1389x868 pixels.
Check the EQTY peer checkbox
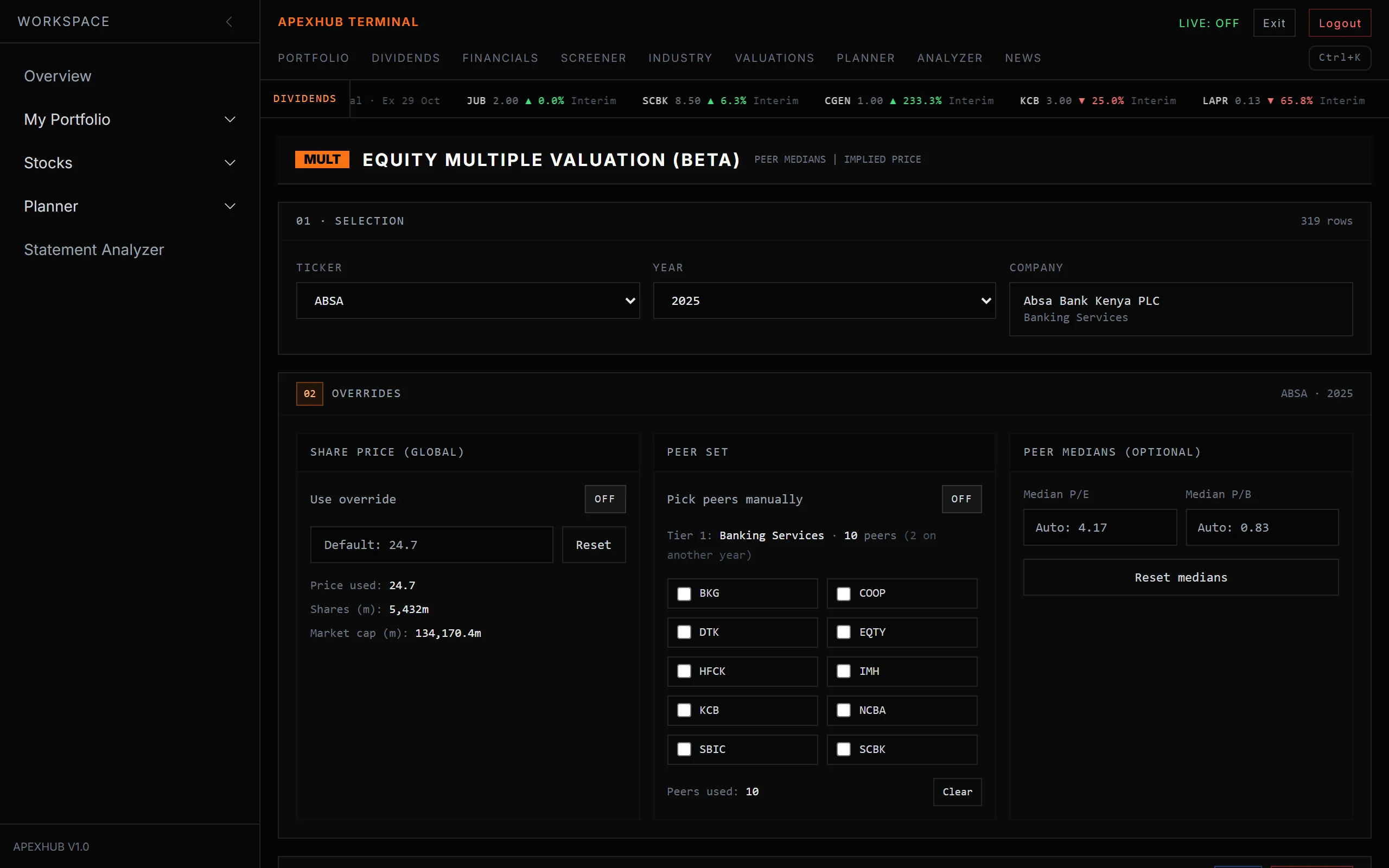(844, 633)
